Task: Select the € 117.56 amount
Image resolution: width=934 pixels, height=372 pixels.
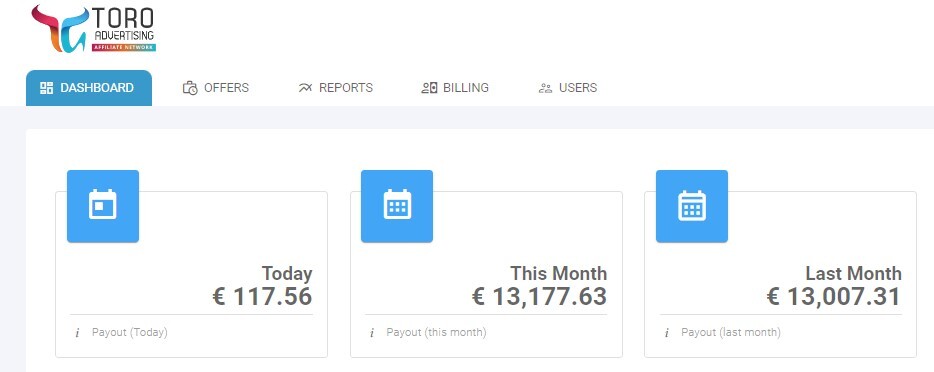Action: click(262, 296)
